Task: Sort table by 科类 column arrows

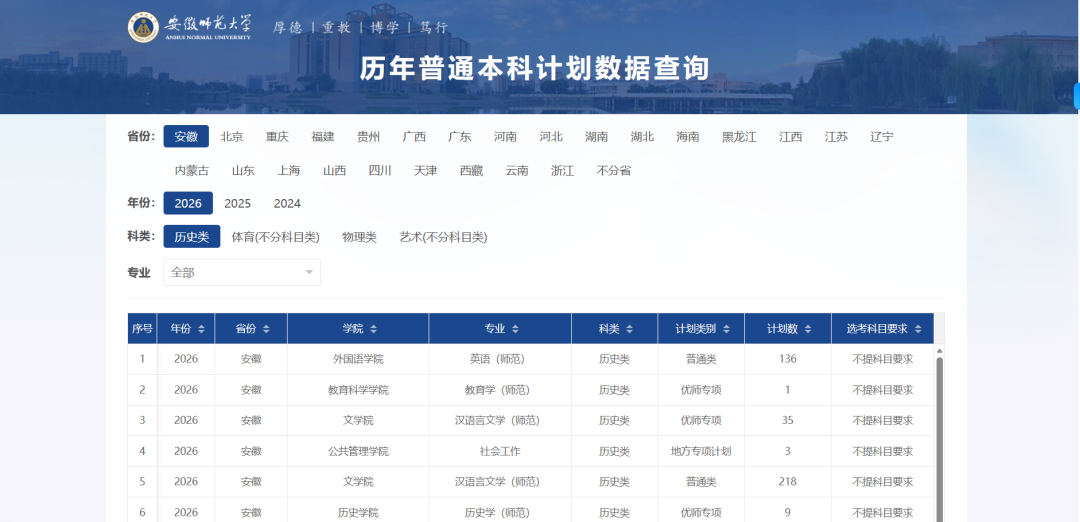Action: click(x=630, y=329)
